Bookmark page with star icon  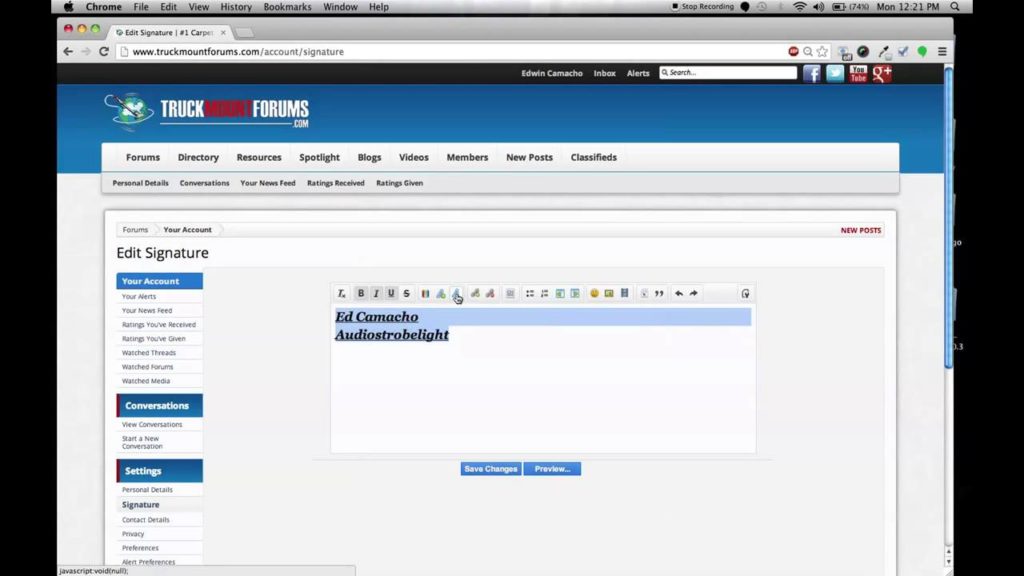[822, 52]
